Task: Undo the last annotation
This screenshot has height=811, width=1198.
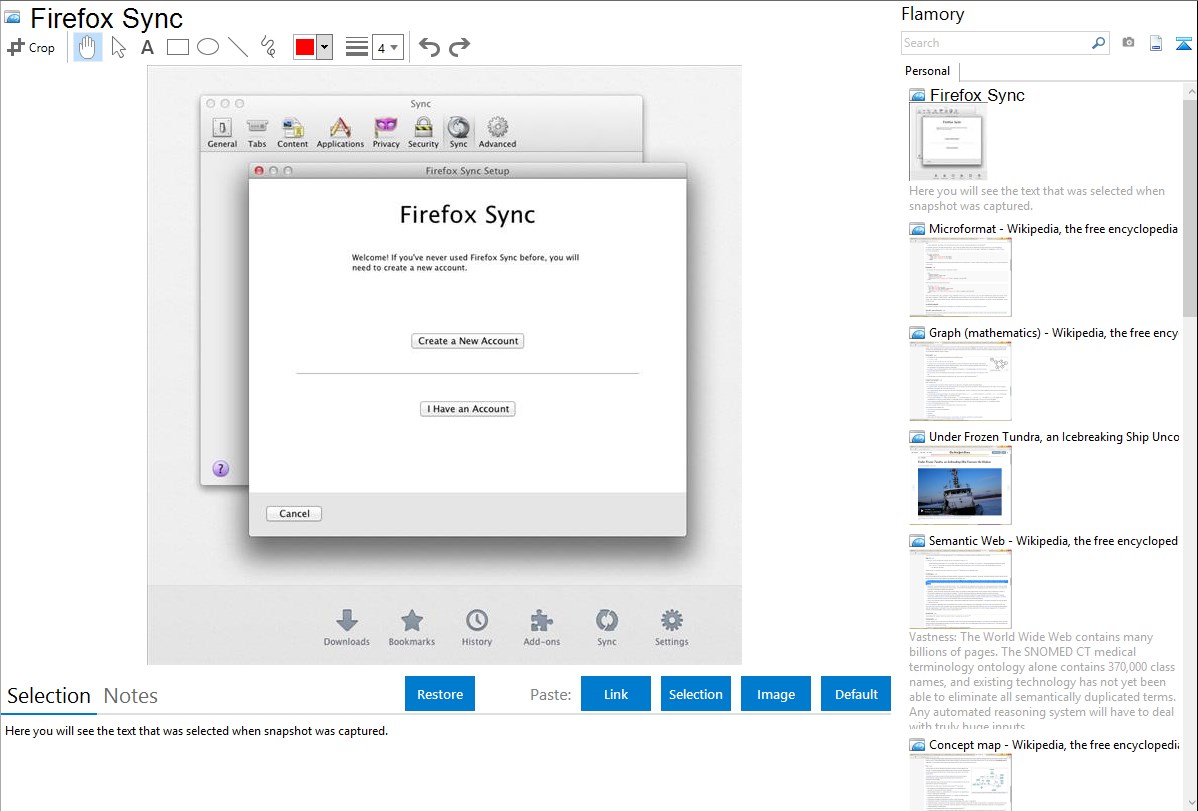Action: [429, 47]
